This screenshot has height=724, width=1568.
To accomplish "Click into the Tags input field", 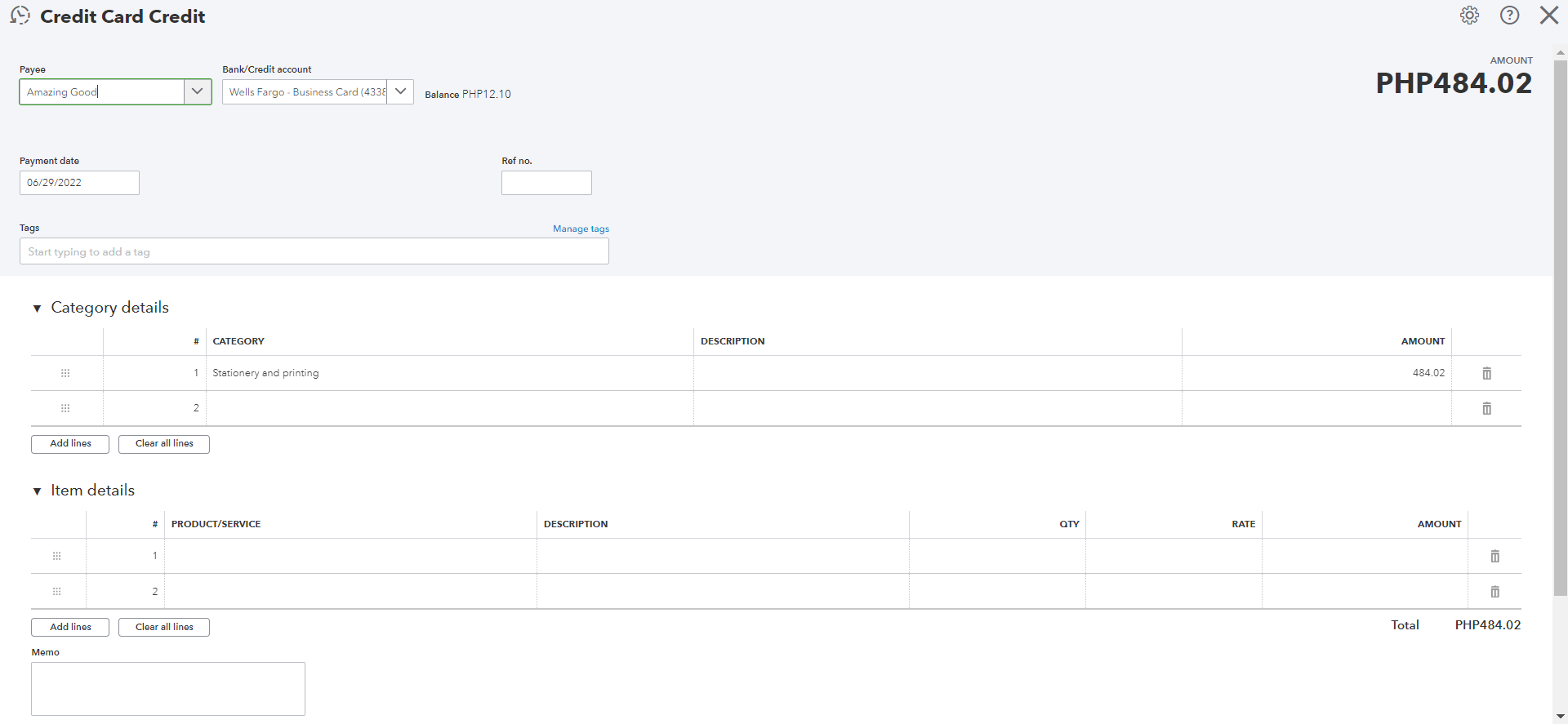I will pos(314,251).
